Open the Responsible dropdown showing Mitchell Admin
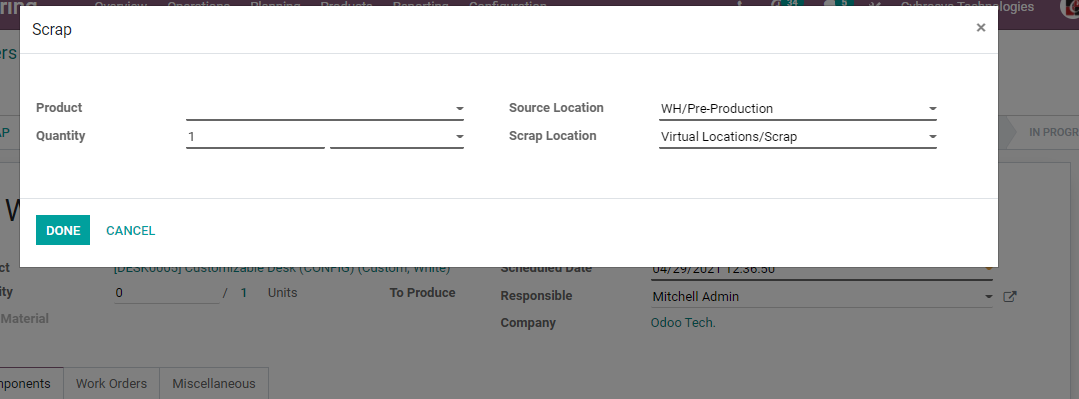 [822, 297]
